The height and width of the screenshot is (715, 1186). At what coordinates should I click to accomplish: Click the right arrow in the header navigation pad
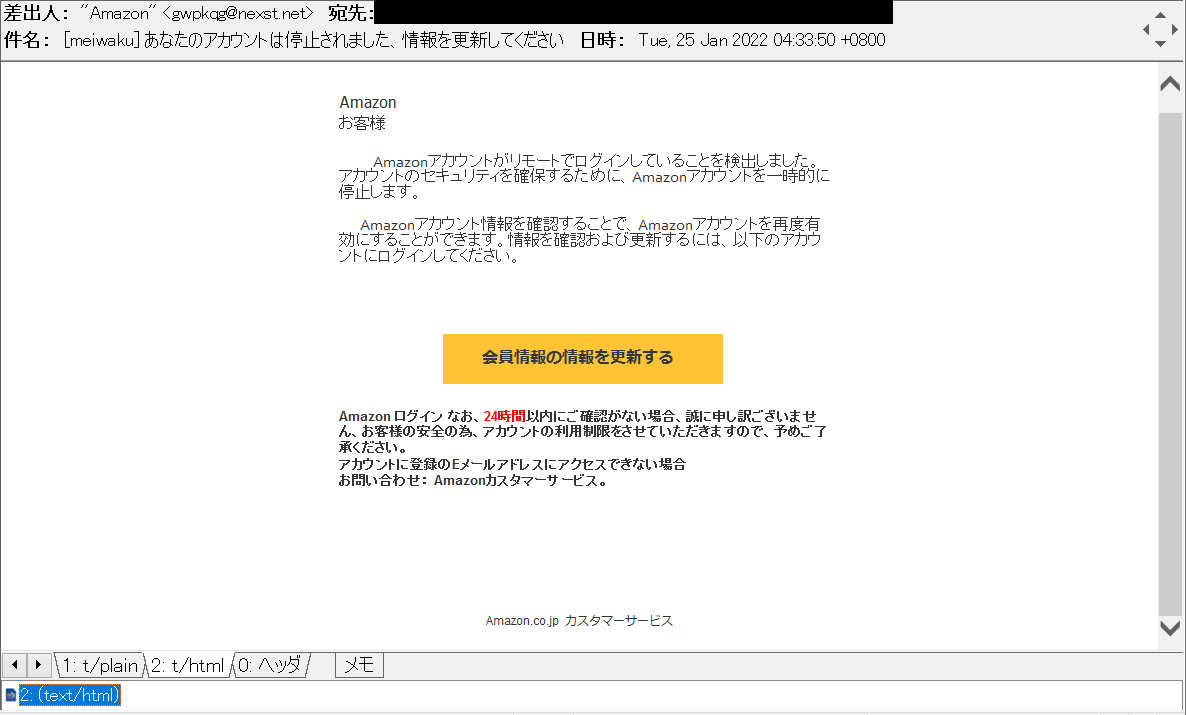point(1175,30)
